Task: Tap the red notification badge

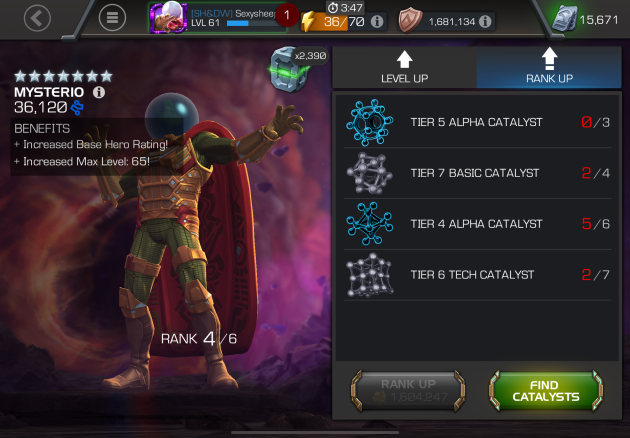Action: tap(287, 15)
